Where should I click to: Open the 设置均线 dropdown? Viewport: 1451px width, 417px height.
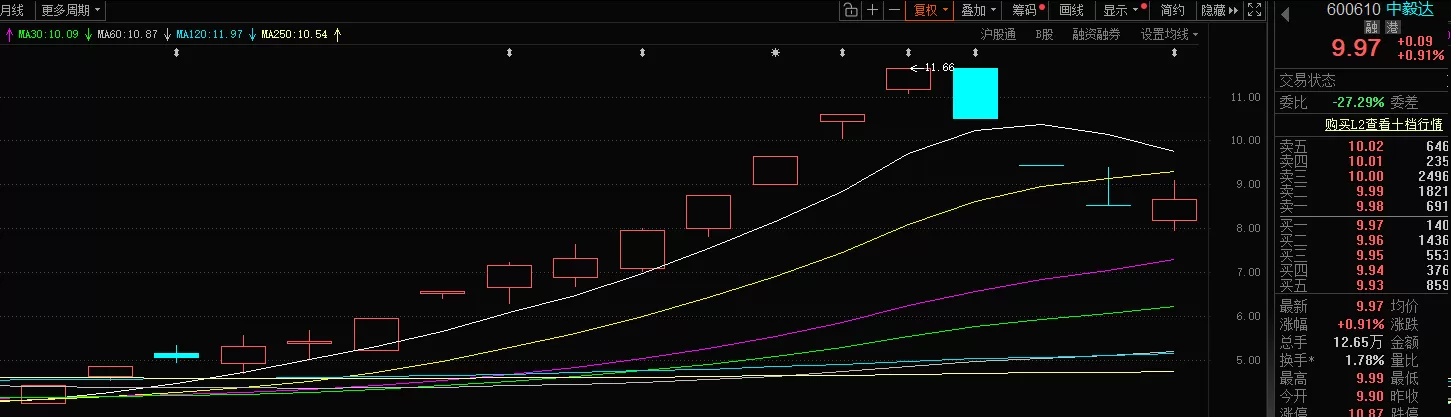(1169, 34)
